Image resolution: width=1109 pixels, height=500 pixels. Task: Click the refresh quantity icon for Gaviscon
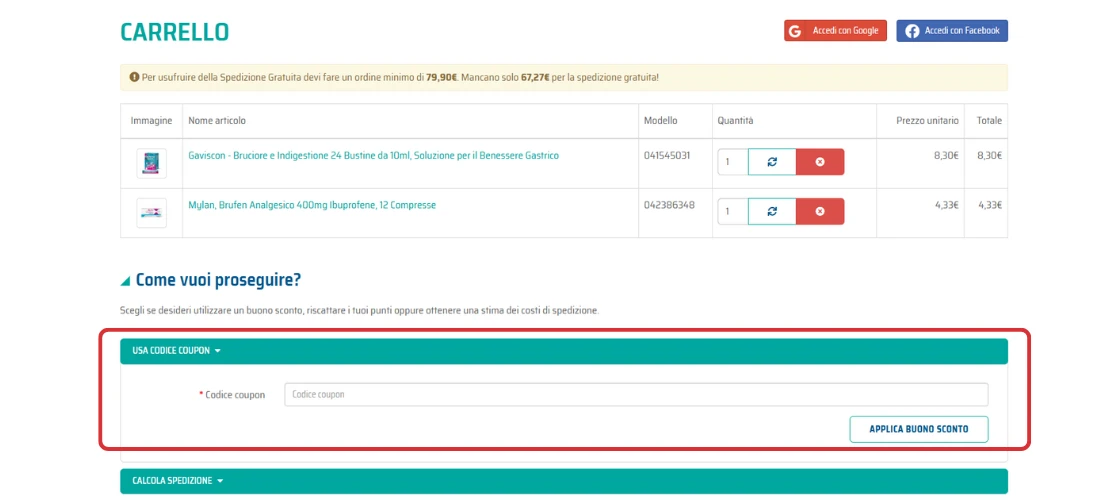[x=771, y=162]
